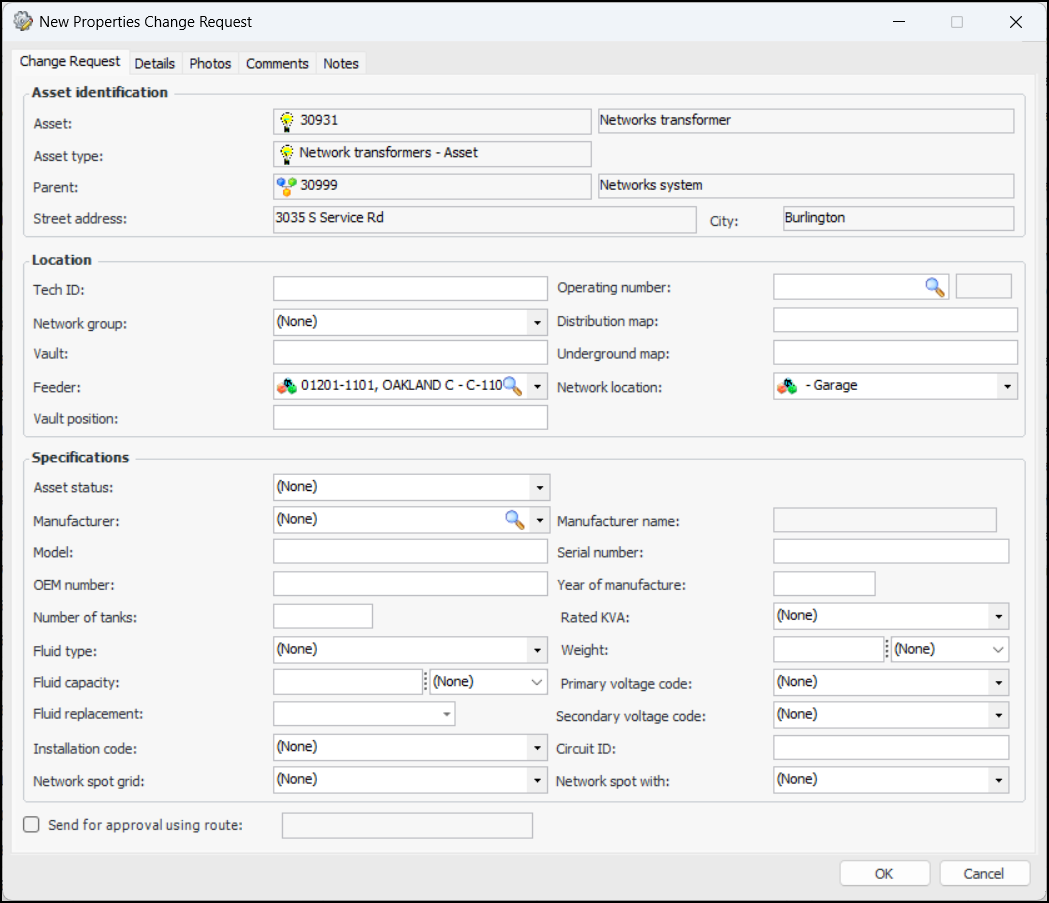Viewport: 1049px width, 903px height.
Task: Click the magnifier icon in Operating number field
Action: [934, 288]
